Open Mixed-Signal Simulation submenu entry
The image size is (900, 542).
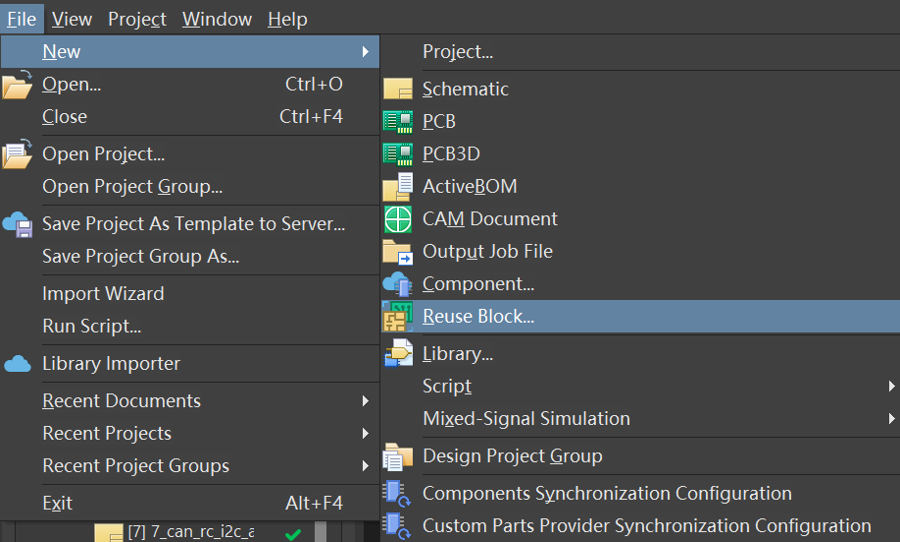click(640, 419)
